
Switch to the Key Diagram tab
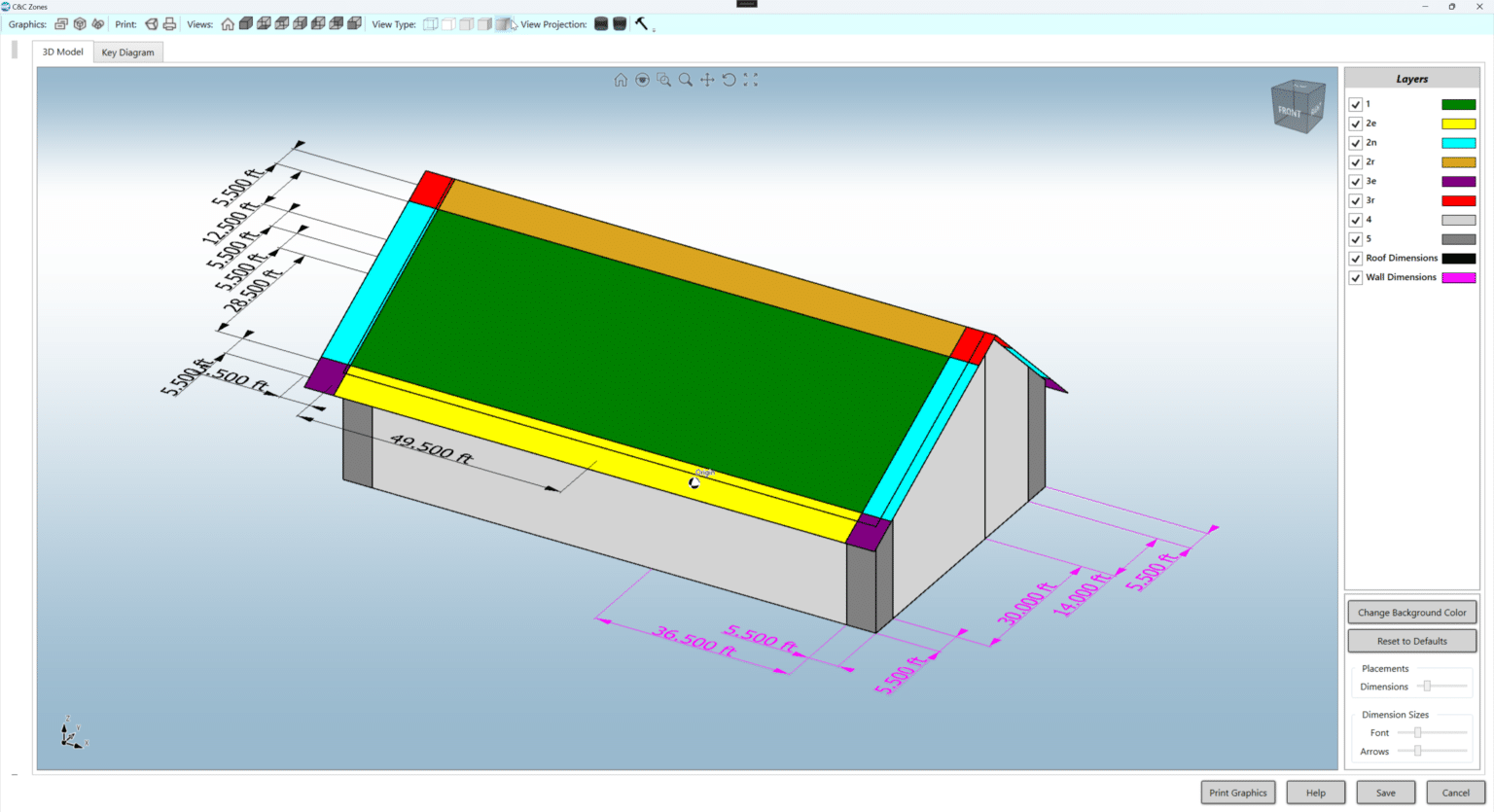127,52
